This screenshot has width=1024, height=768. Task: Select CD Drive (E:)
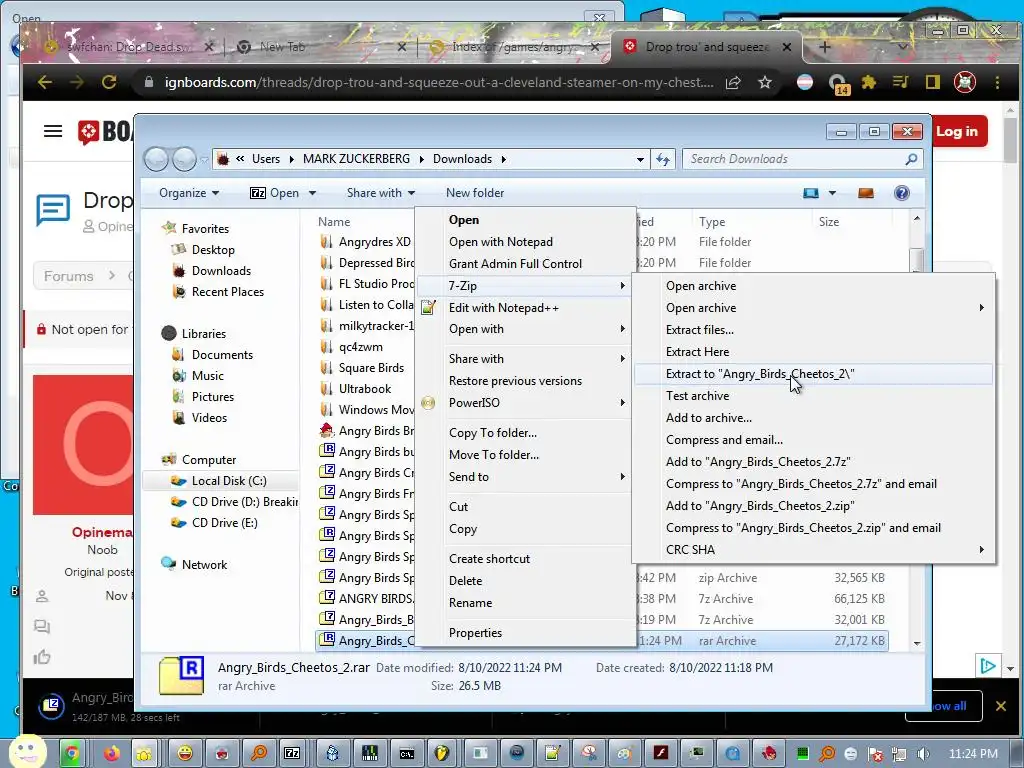point(224,522)
